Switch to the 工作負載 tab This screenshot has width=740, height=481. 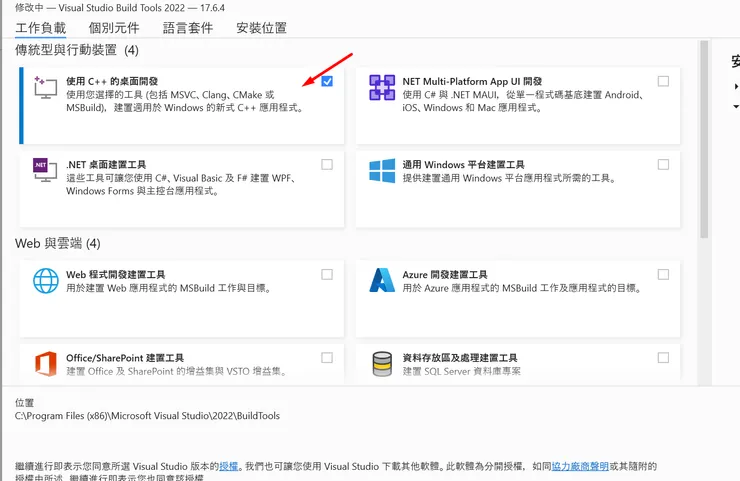pos(41,28)
